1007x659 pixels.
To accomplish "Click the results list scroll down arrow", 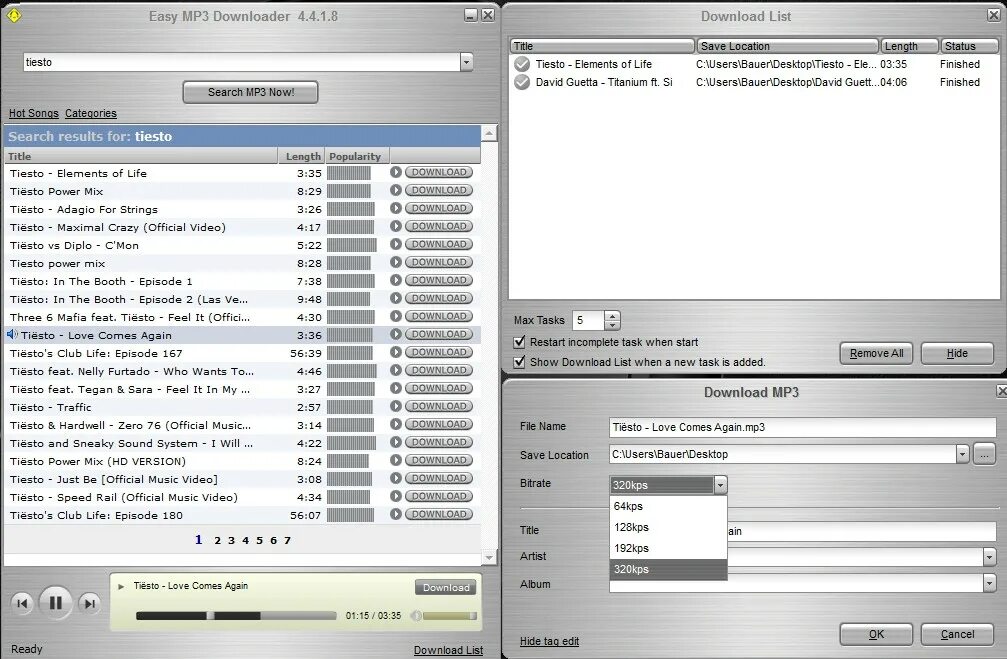I will [x=489, y=558].
